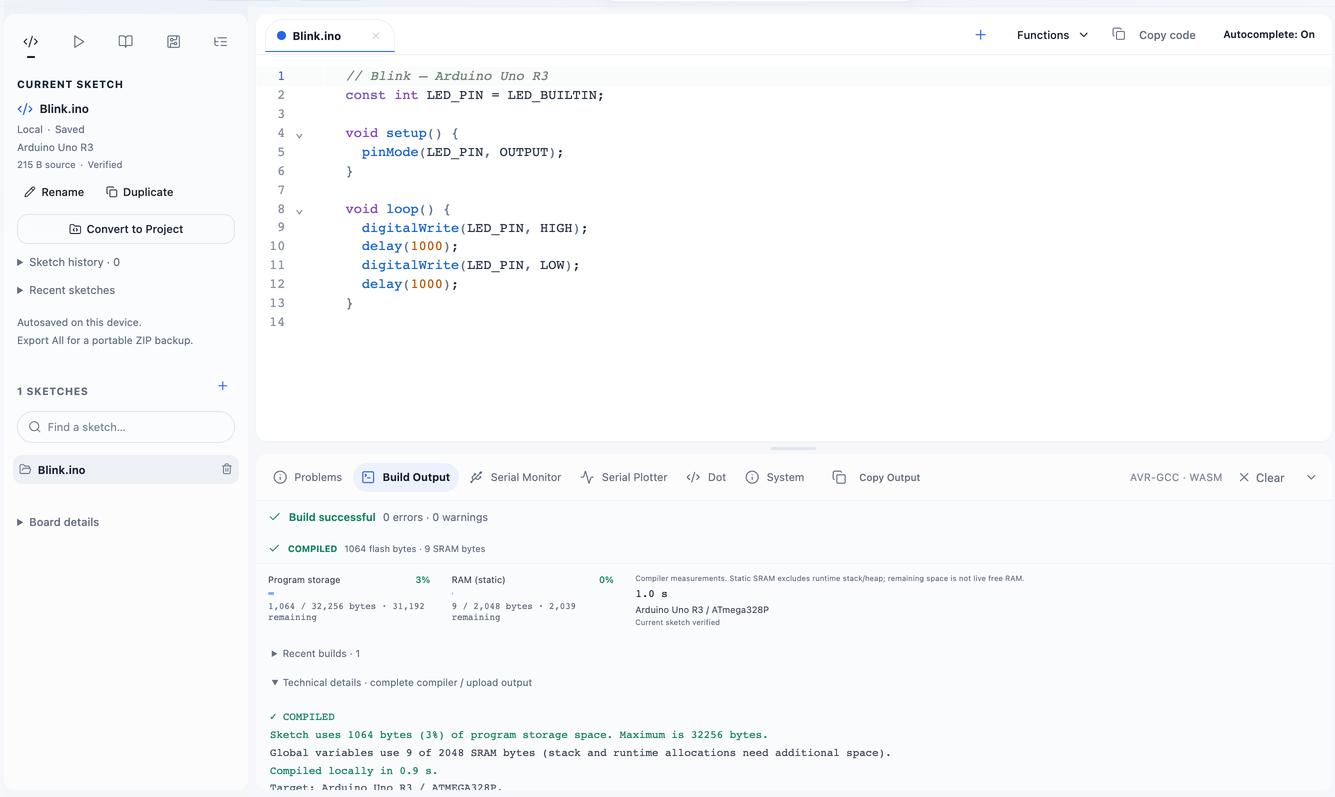Click the Build successful status text

click(x=332, y=518)
